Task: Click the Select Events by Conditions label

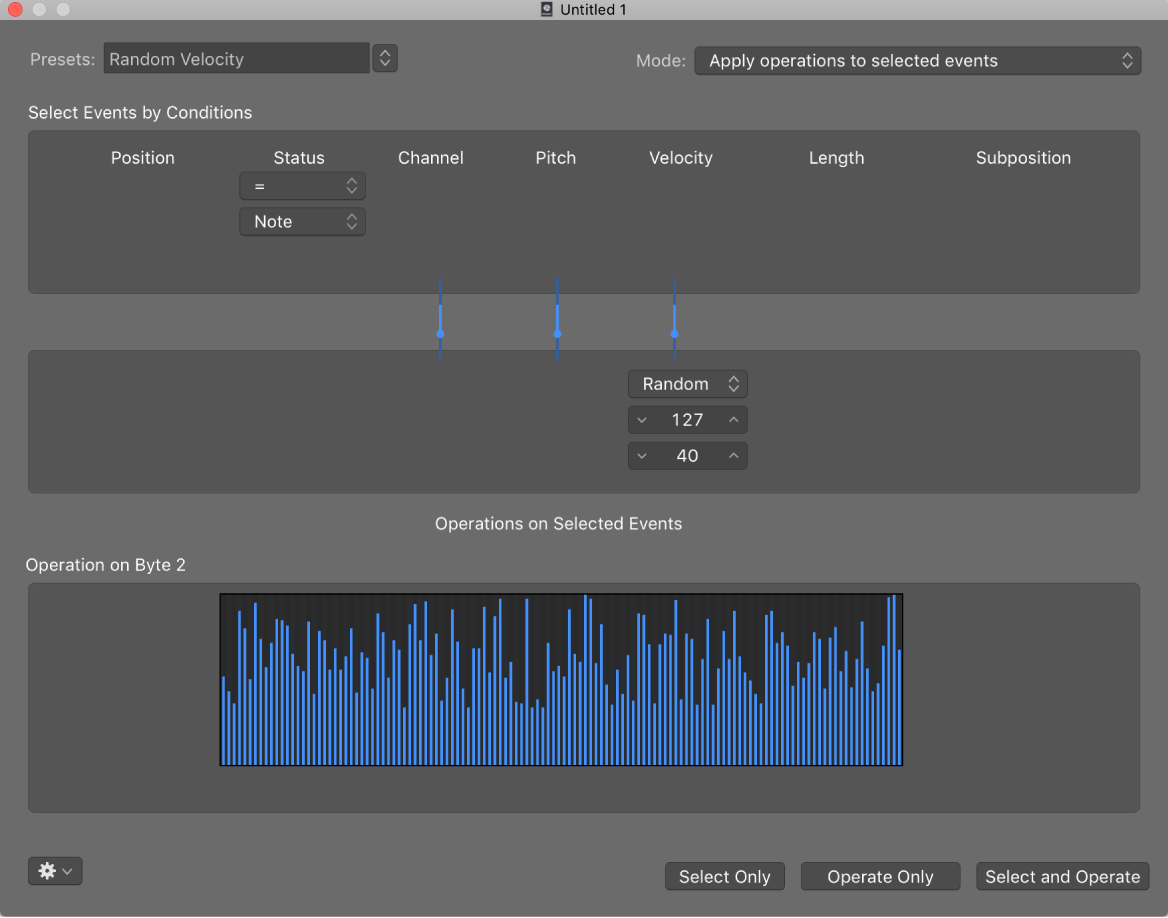Action: (x=140, y=113)
